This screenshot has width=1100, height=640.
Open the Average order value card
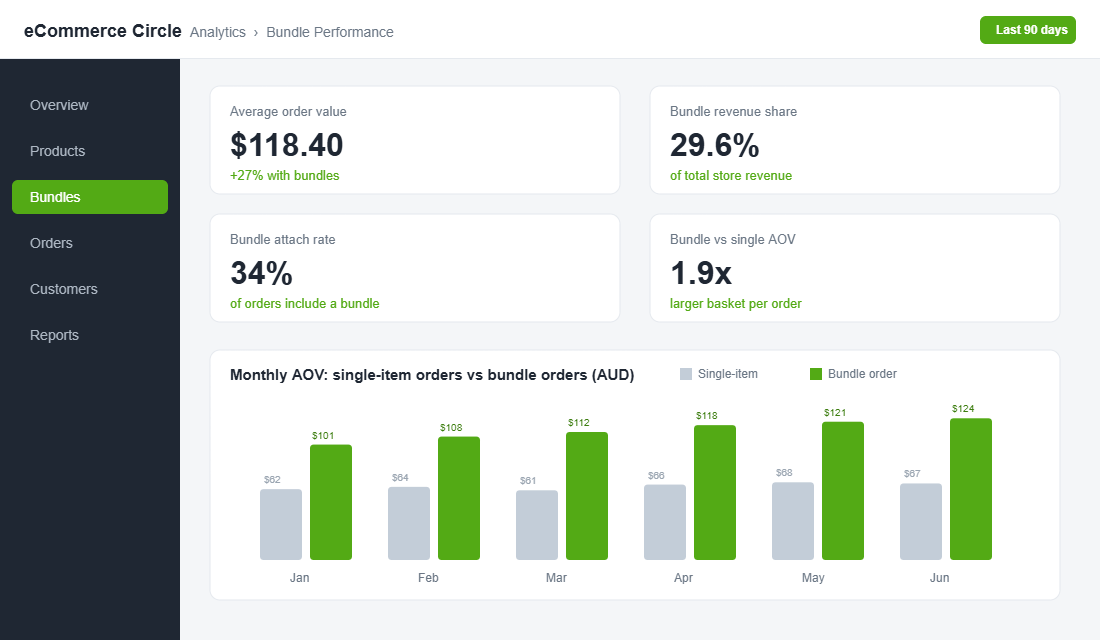[415, 140]
